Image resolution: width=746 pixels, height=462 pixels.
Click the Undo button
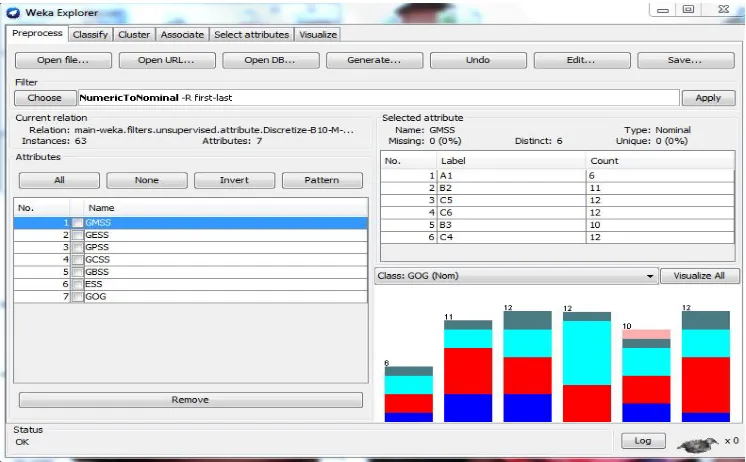pyautogui.click(x=478, y=60)
